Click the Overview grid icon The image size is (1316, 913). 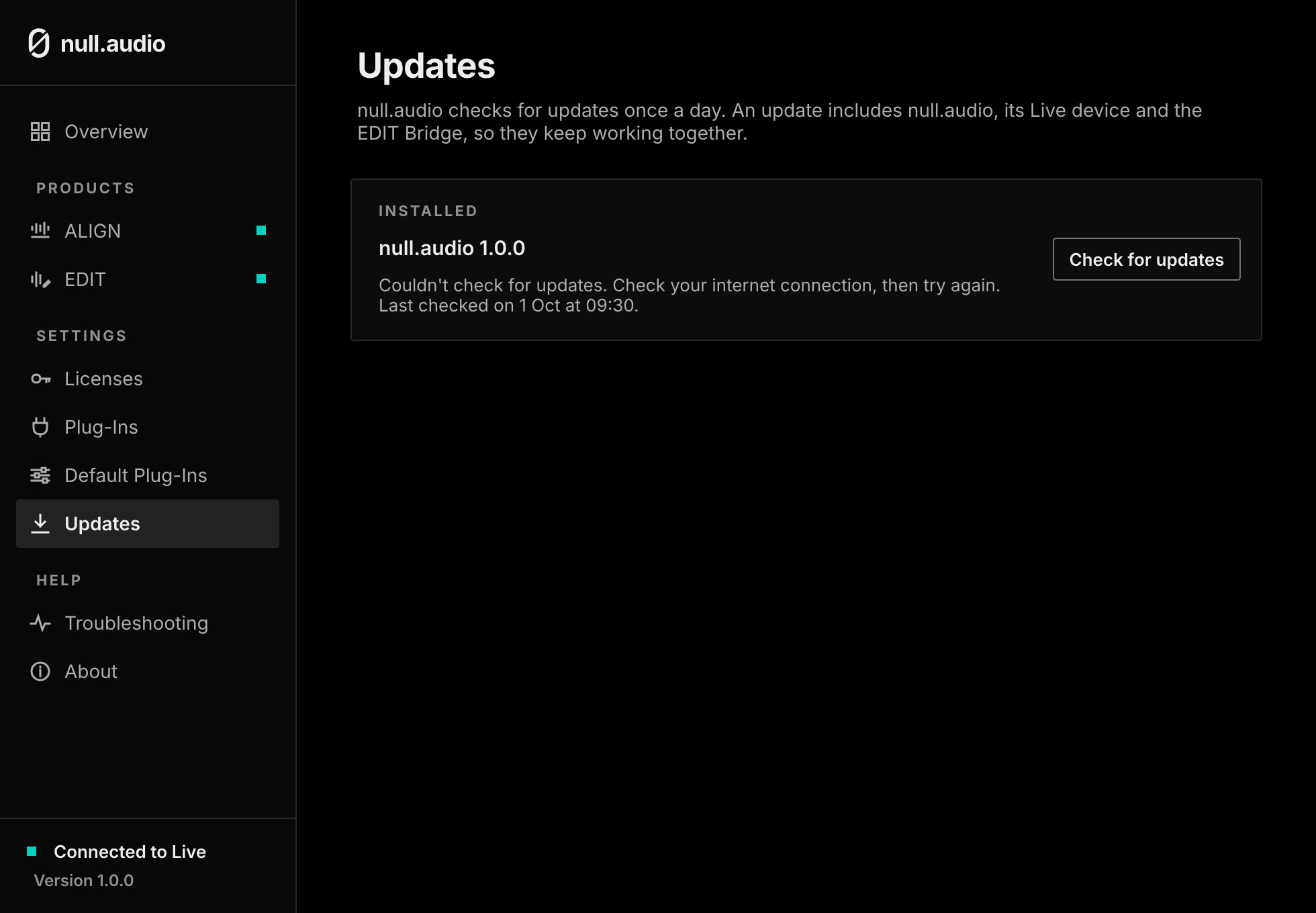pos(40,132)
